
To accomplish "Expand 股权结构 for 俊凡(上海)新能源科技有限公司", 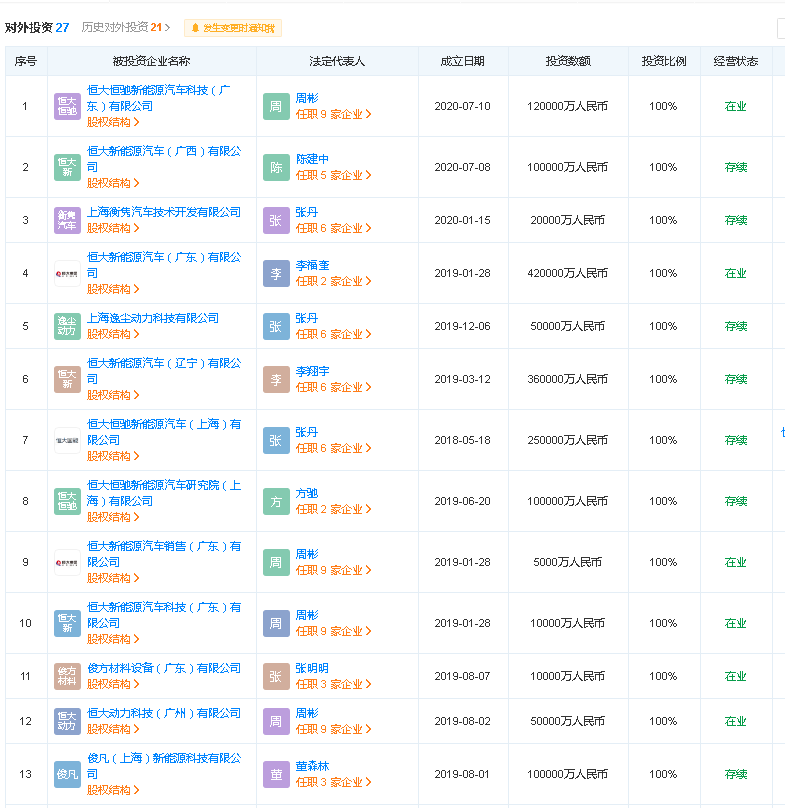I will (113, 790).
